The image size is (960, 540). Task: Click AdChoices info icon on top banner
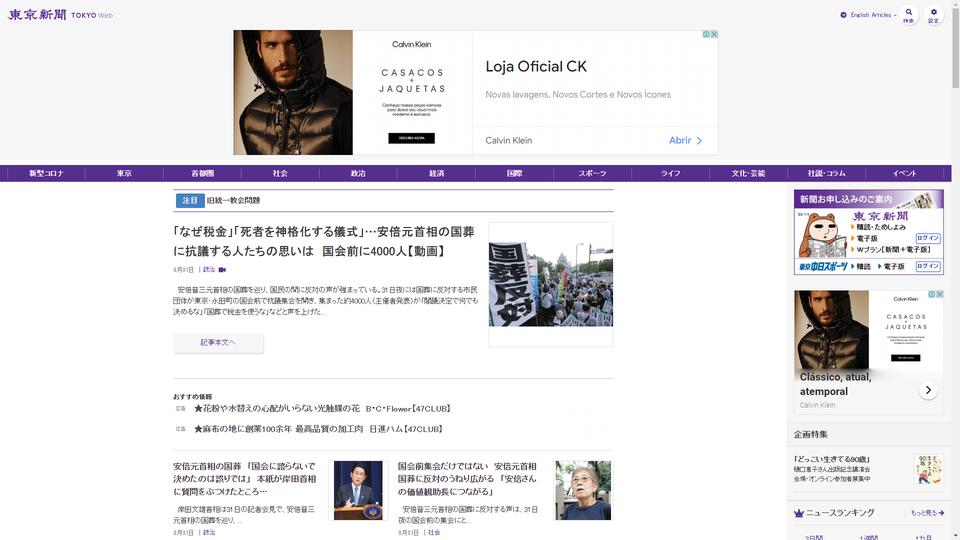click(x=706, y=34)
